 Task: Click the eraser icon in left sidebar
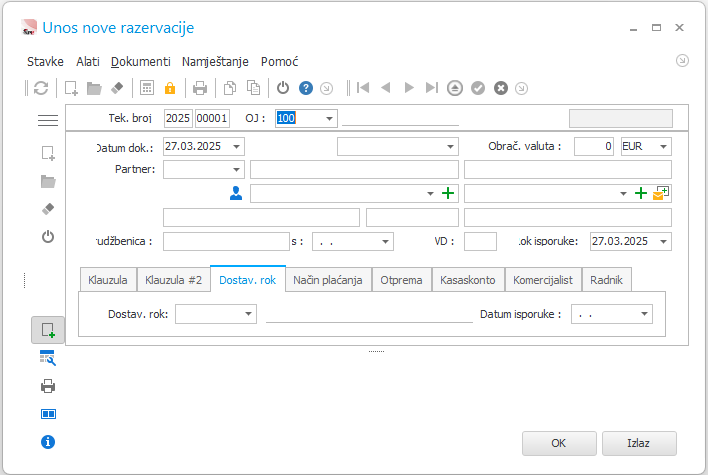48,209
